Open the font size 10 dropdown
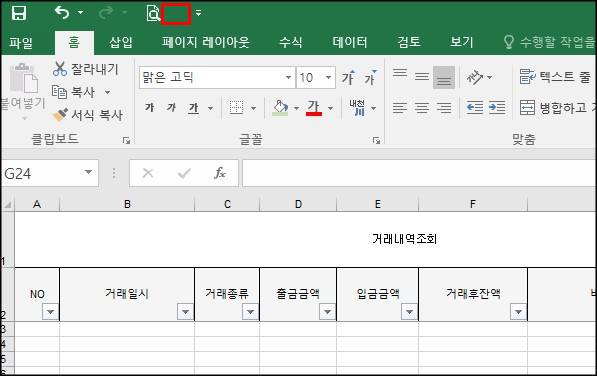 coord(328,77)
